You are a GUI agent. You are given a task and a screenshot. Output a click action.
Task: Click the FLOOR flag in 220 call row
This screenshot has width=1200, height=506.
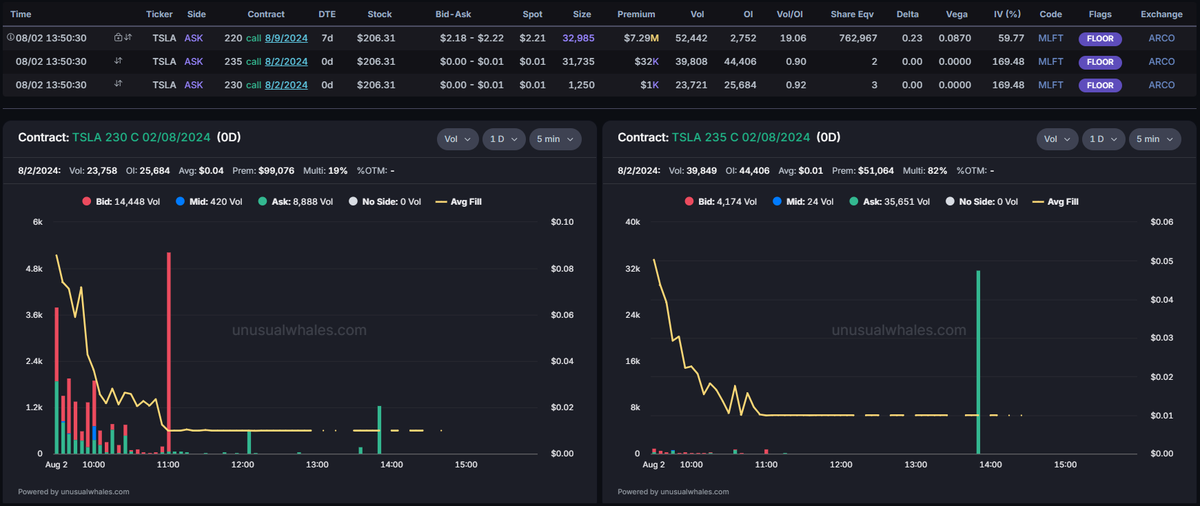pos(1100,37)
